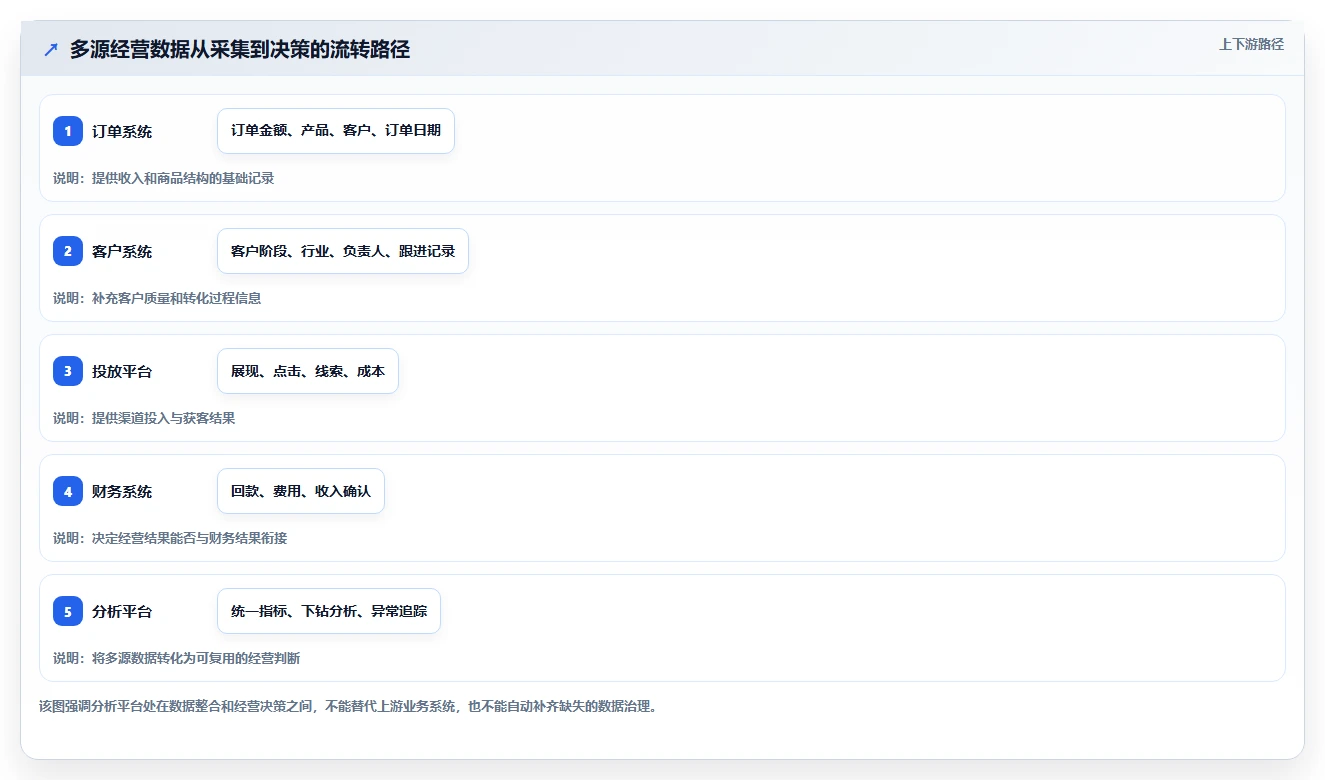Click step number 2 badge for 客户系统
1325x780 pixels.
68,251
